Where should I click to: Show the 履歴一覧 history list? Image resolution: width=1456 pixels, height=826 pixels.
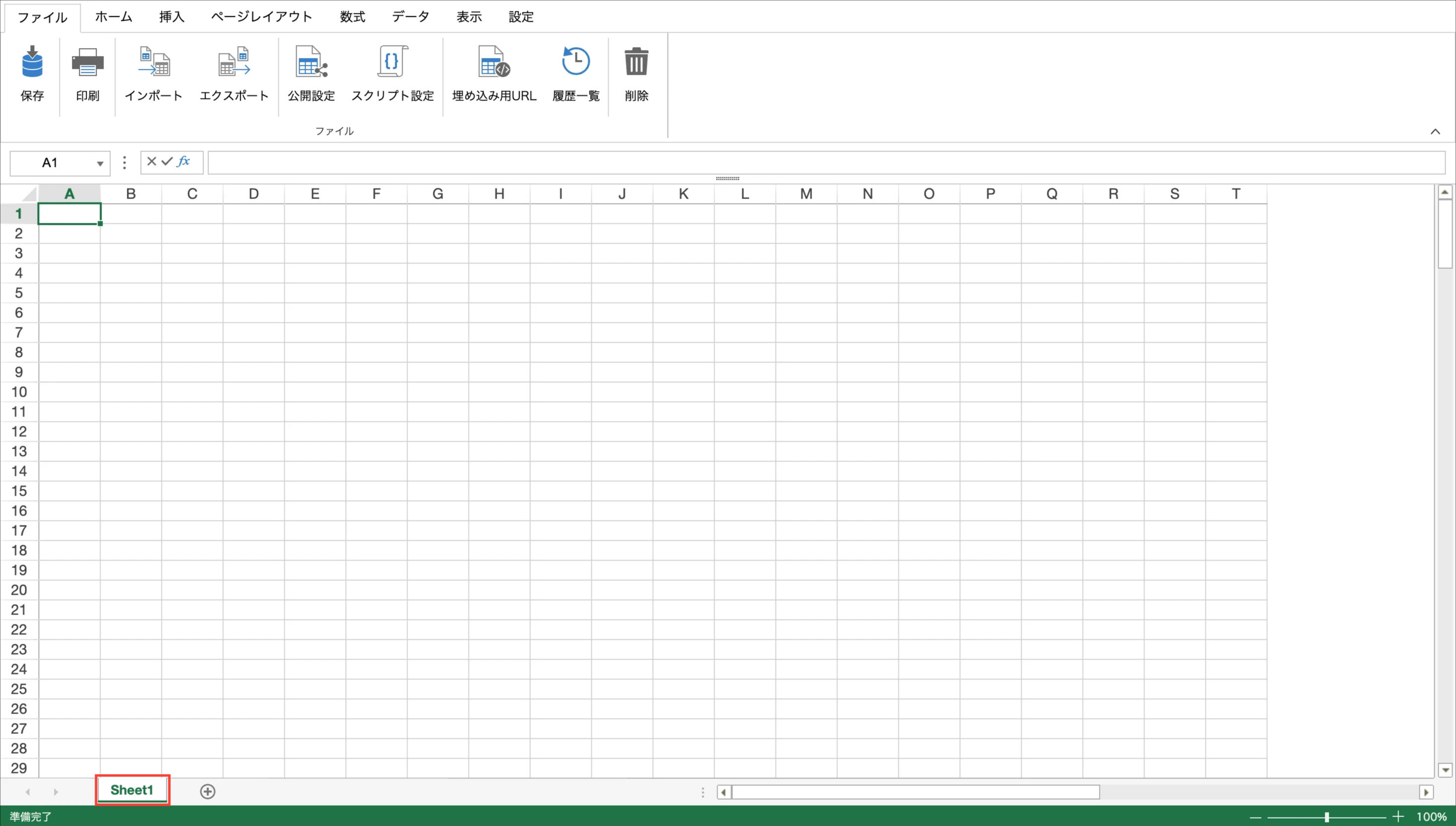[575, 62]
